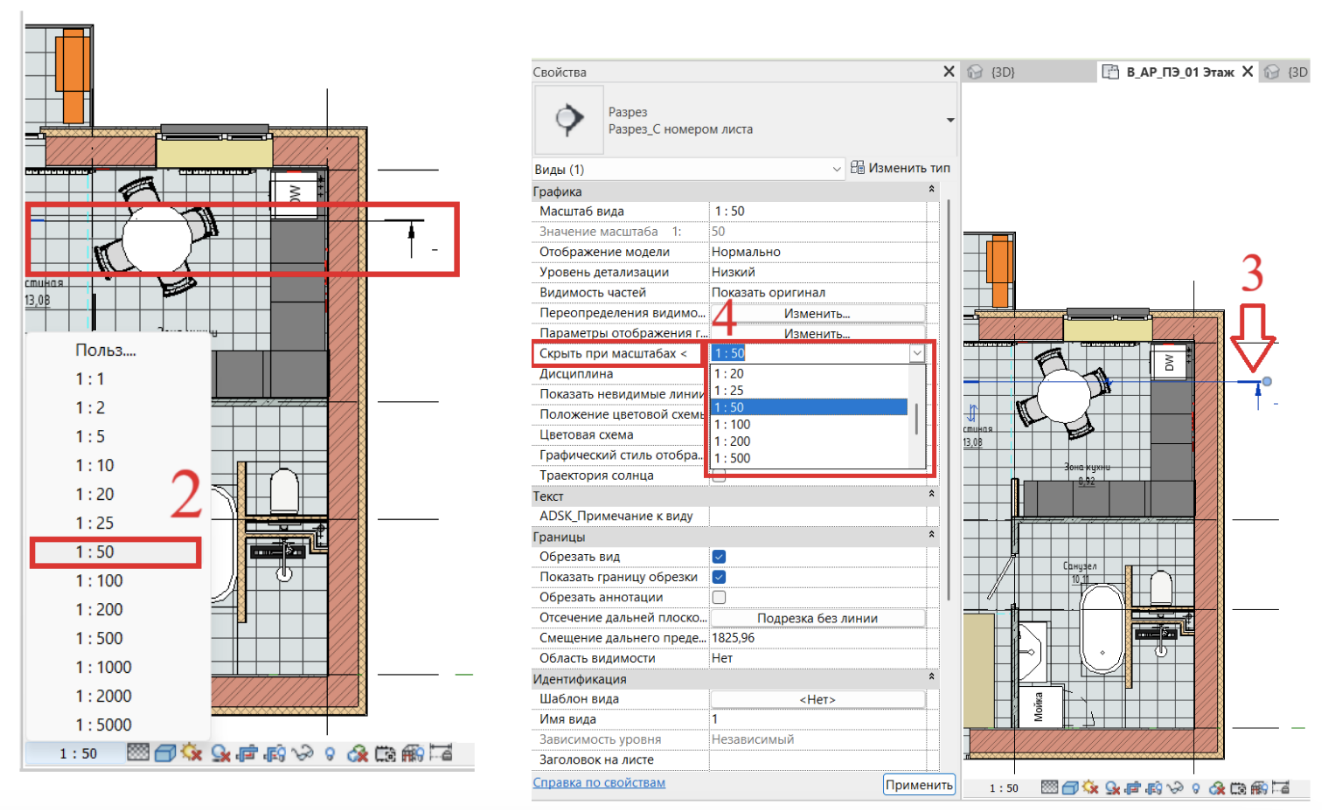
Task: Pick 1 : 500 in Скрыть при масштабах list
Action: point(808,458)
